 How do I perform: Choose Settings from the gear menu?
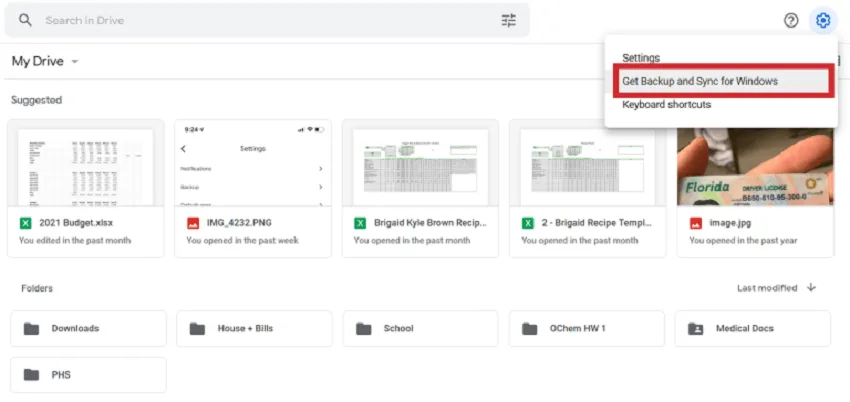(x=641, y=58)
